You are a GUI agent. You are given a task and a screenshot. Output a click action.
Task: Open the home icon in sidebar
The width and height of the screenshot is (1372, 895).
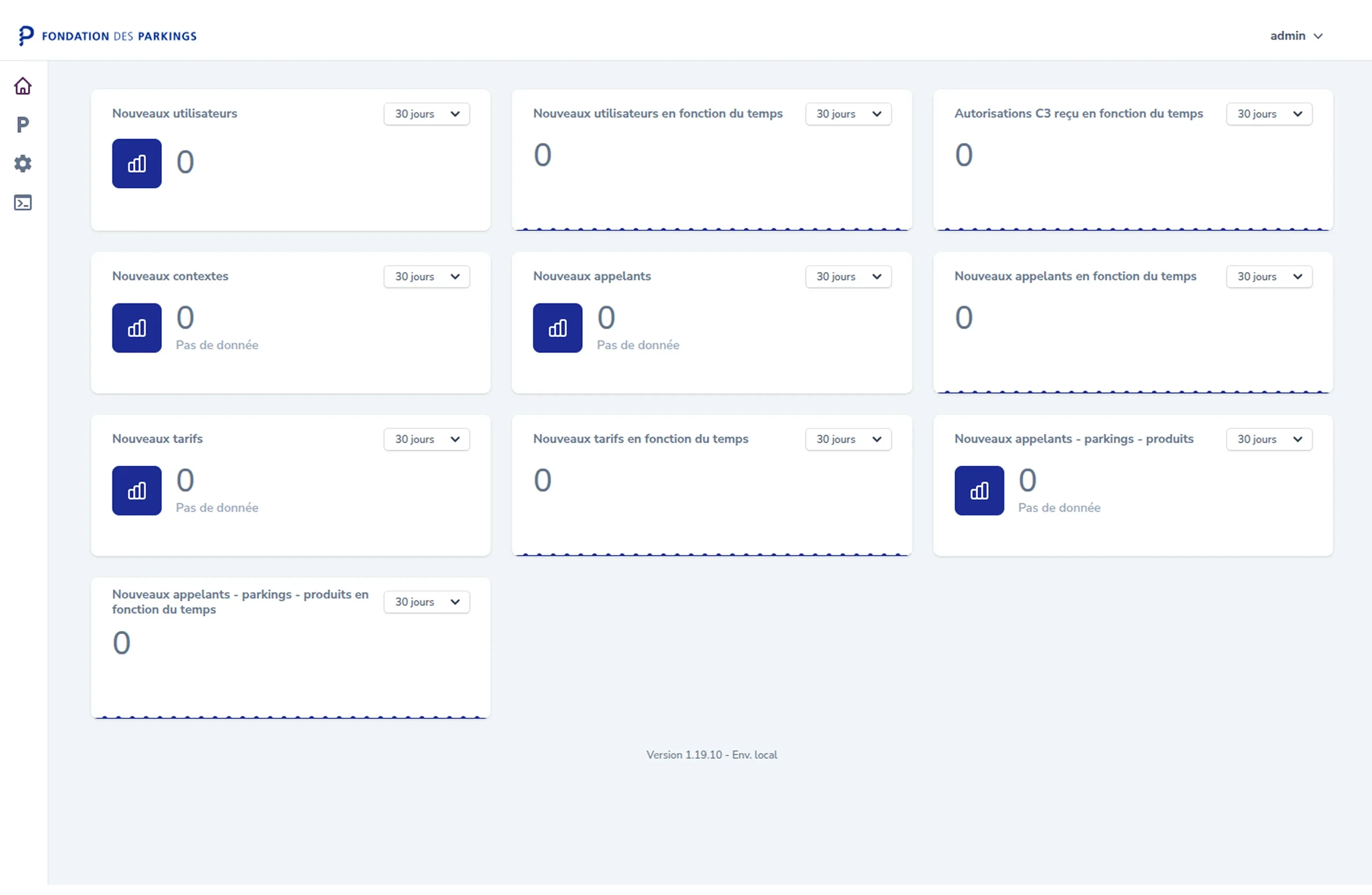22,86
